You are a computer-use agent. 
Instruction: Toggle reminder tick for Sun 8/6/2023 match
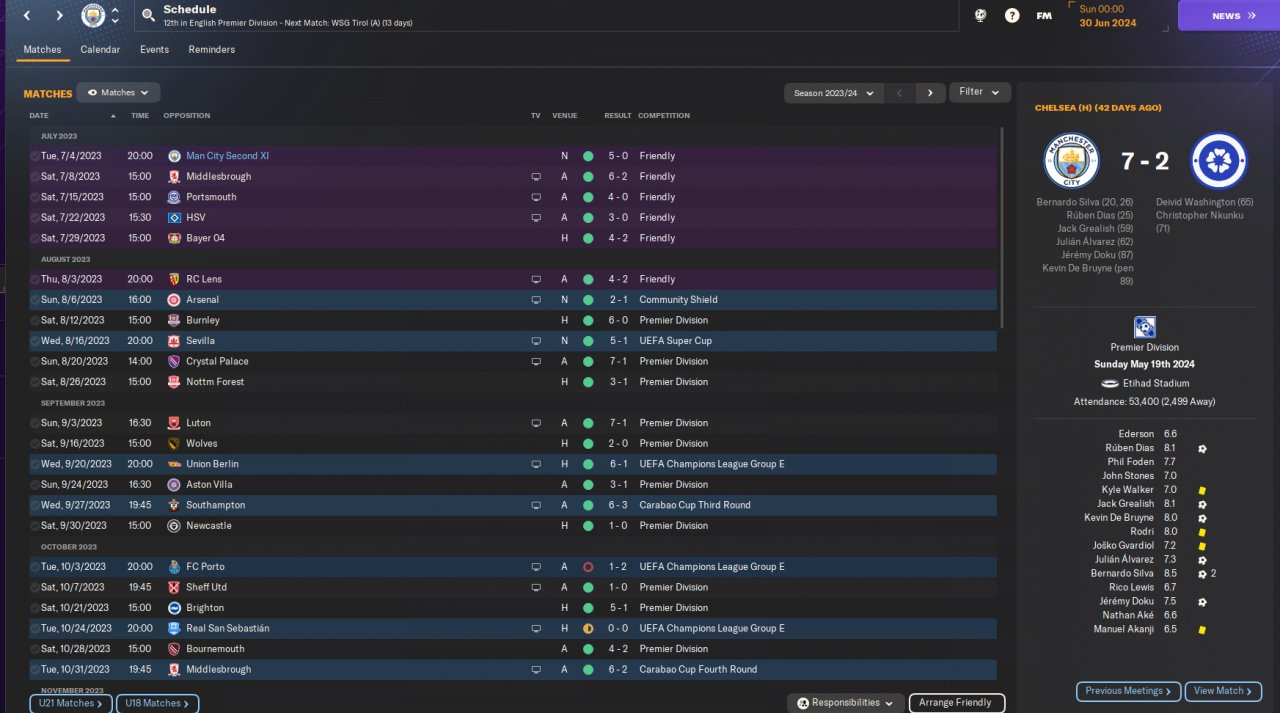[35, 300]
